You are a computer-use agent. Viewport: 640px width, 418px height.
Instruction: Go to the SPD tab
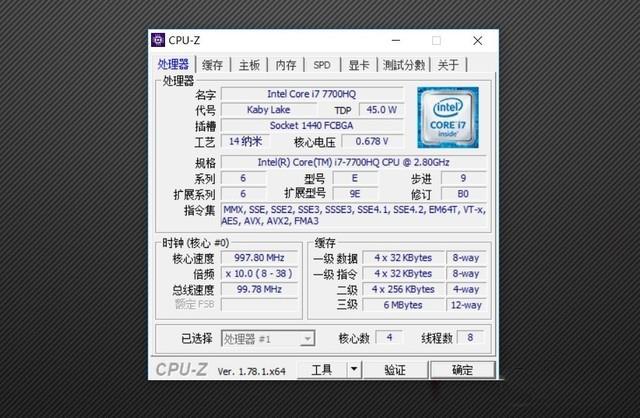pos(322,65)
